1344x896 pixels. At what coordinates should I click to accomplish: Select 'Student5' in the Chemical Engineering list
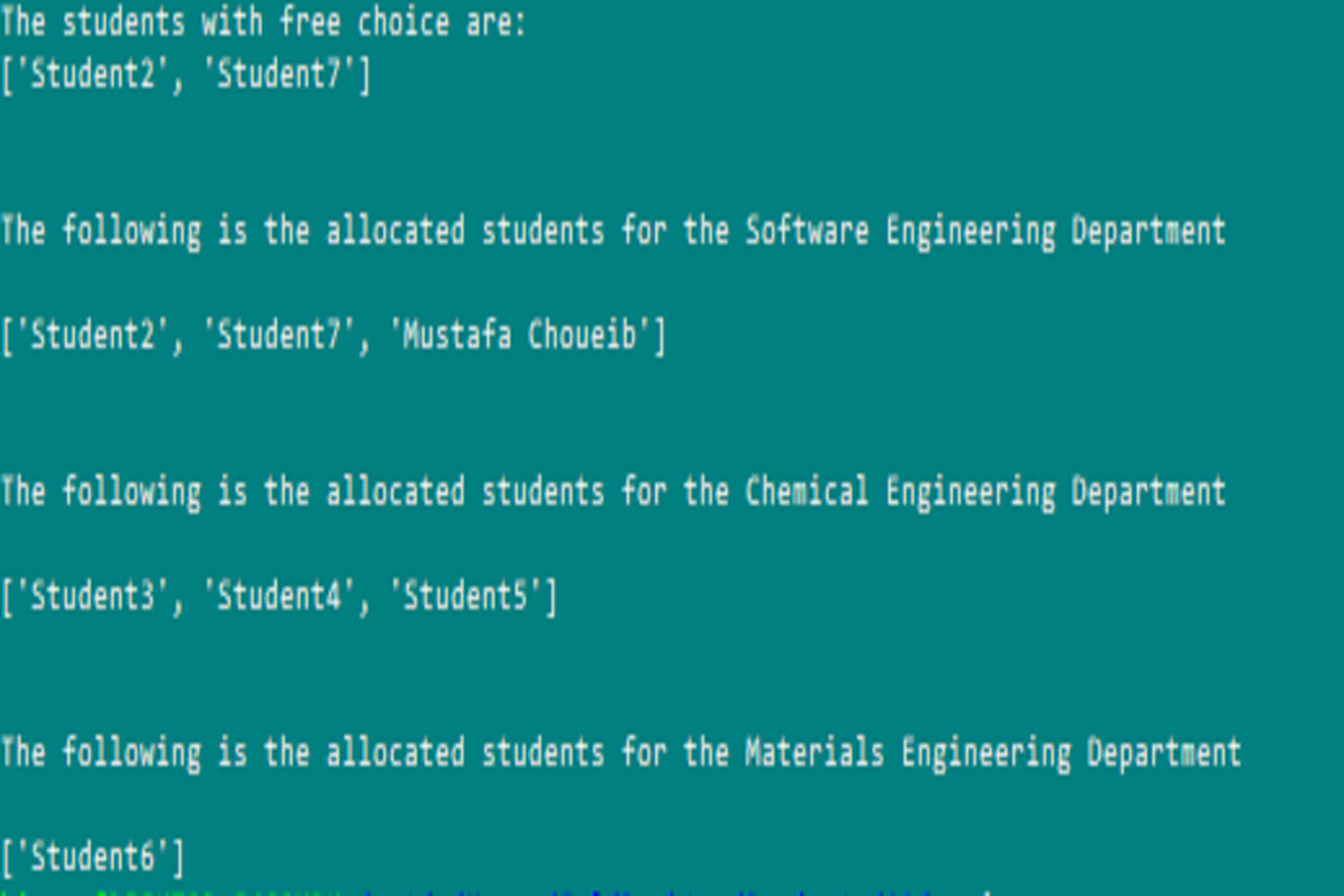pyautogui.click(x=466, y=596)
